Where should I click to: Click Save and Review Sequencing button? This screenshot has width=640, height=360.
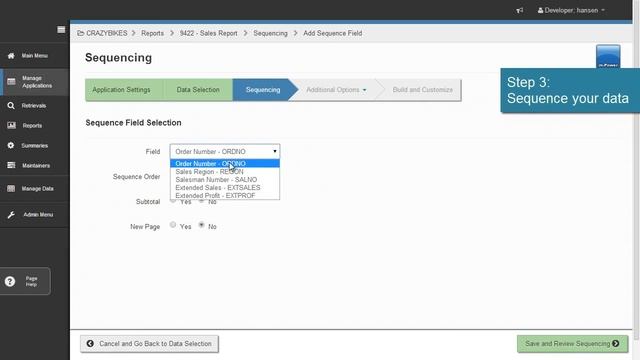pos(572,344)
